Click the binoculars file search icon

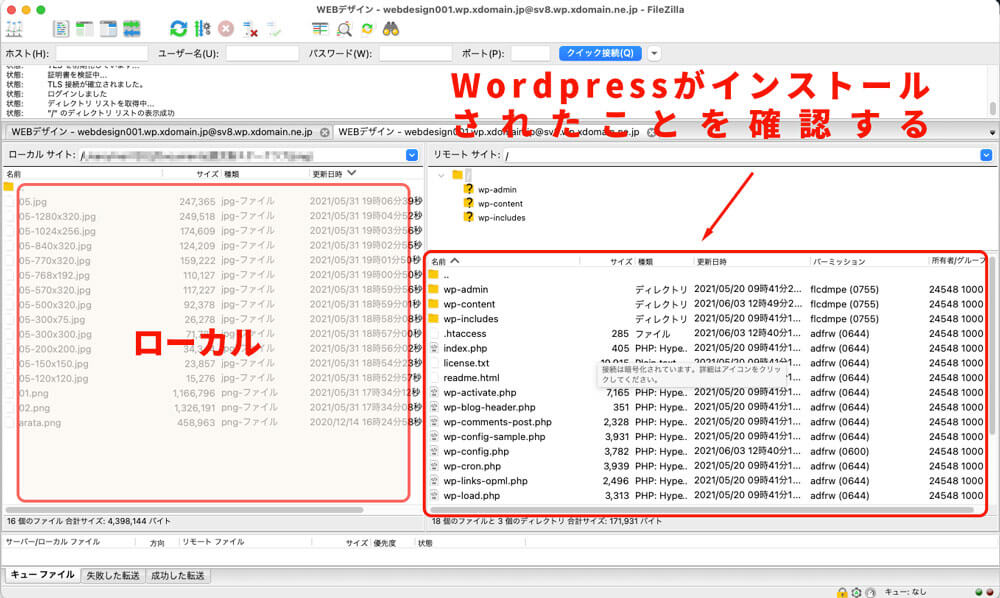(391, 29)
